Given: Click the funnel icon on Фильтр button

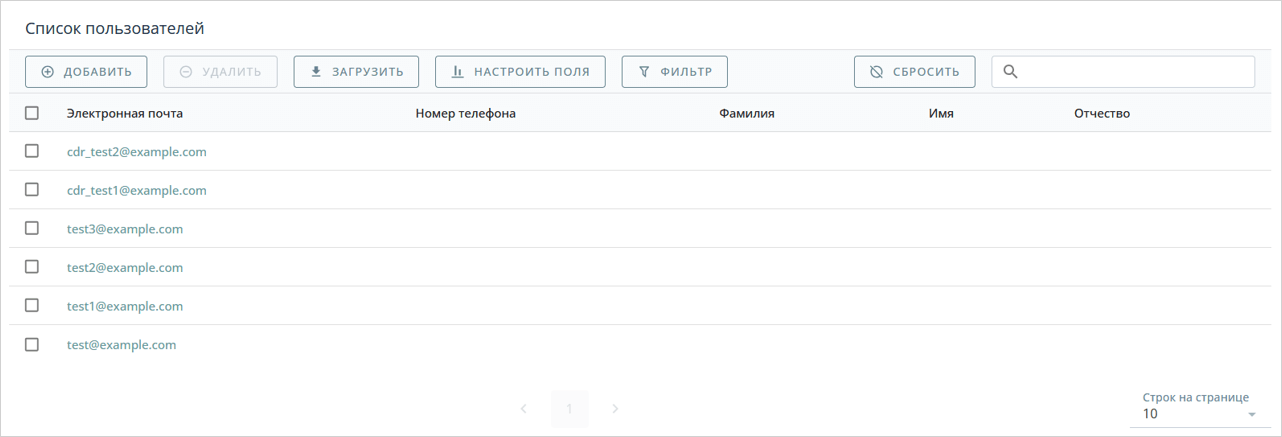Looking at the screenshot, I should tap(644, 72).
